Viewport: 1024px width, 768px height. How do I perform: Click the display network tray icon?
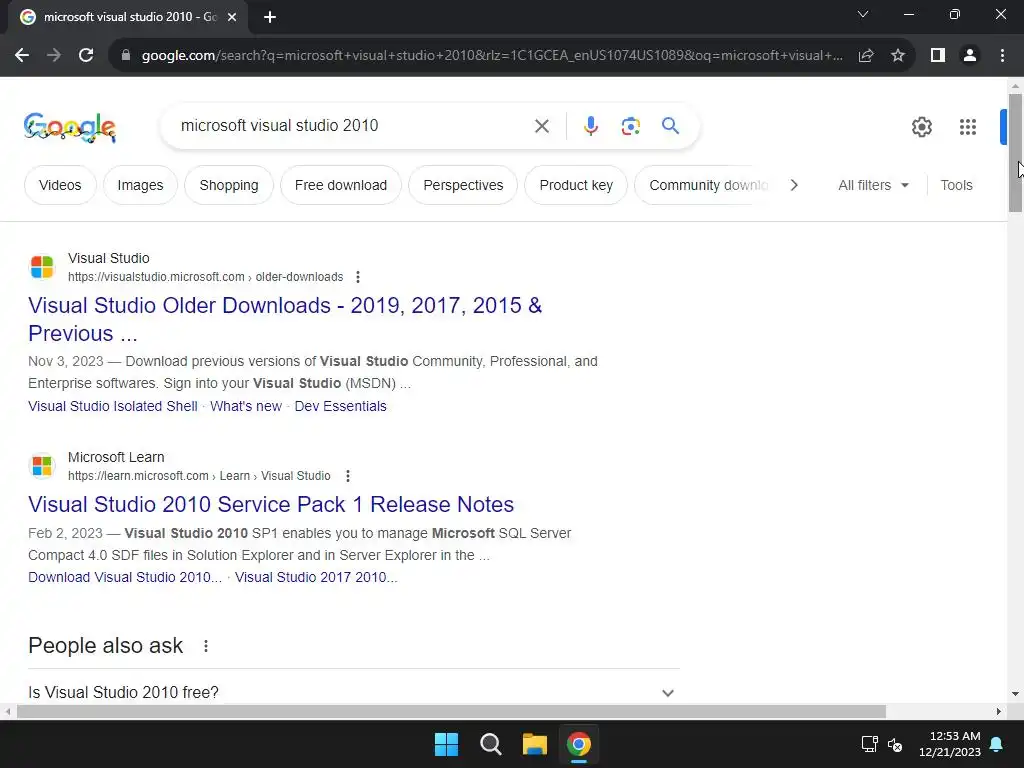click(869, 744)
